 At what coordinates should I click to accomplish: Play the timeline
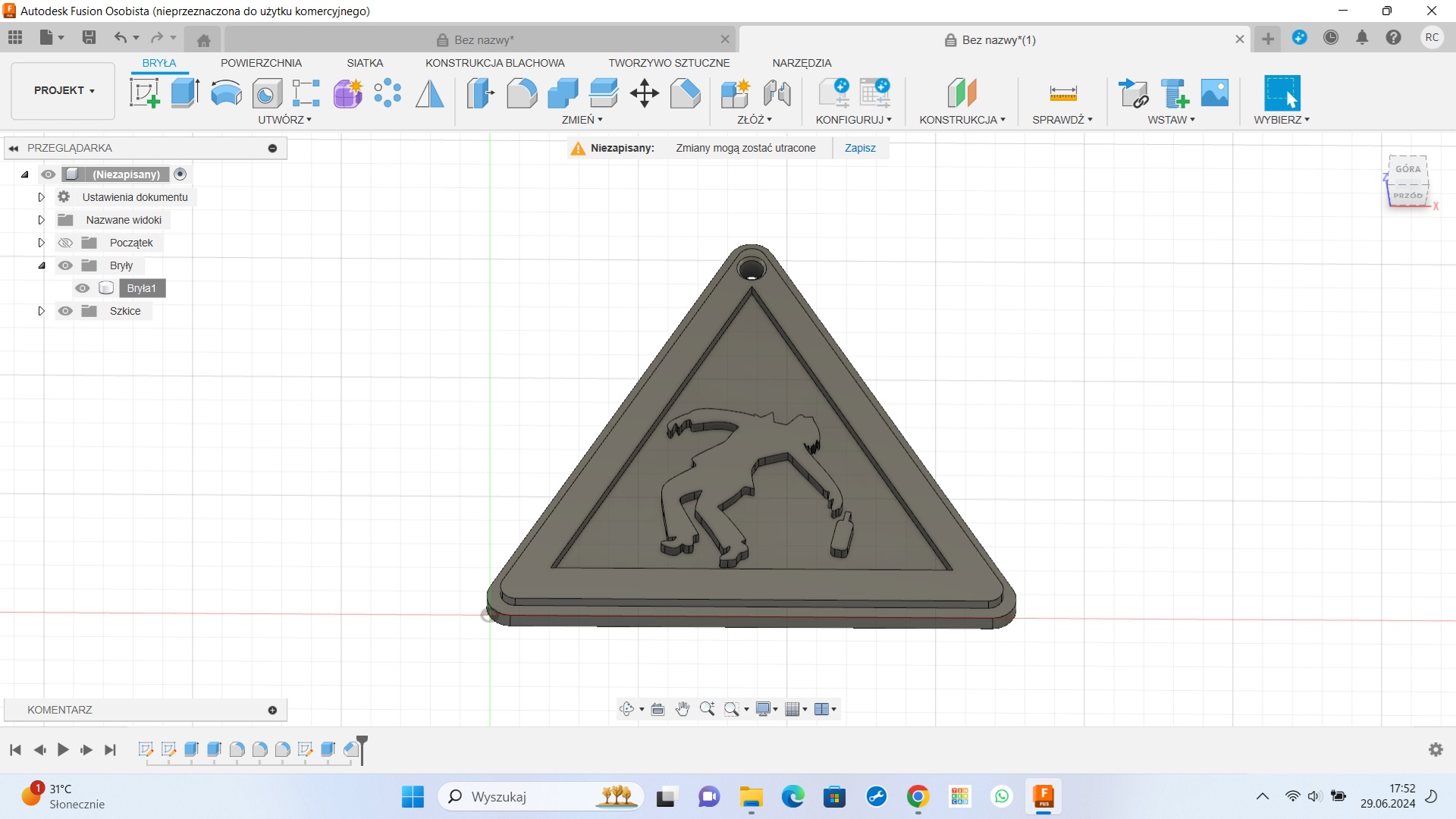63,750
